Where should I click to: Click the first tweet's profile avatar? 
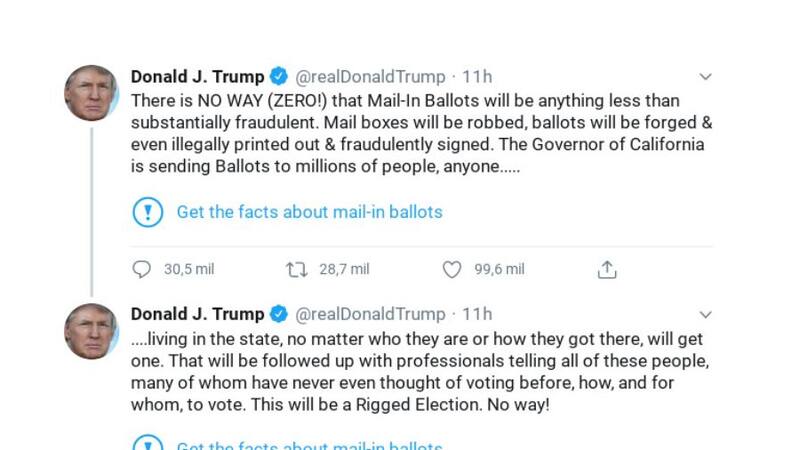click(91, 93)
